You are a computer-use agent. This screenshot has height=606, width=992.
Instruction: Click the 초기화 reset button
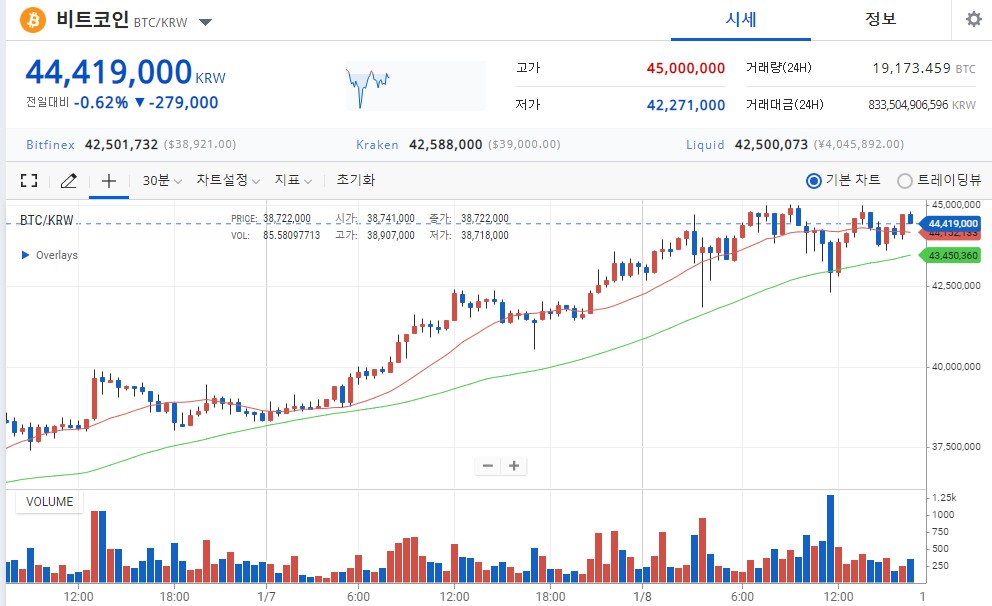[356, 180]
